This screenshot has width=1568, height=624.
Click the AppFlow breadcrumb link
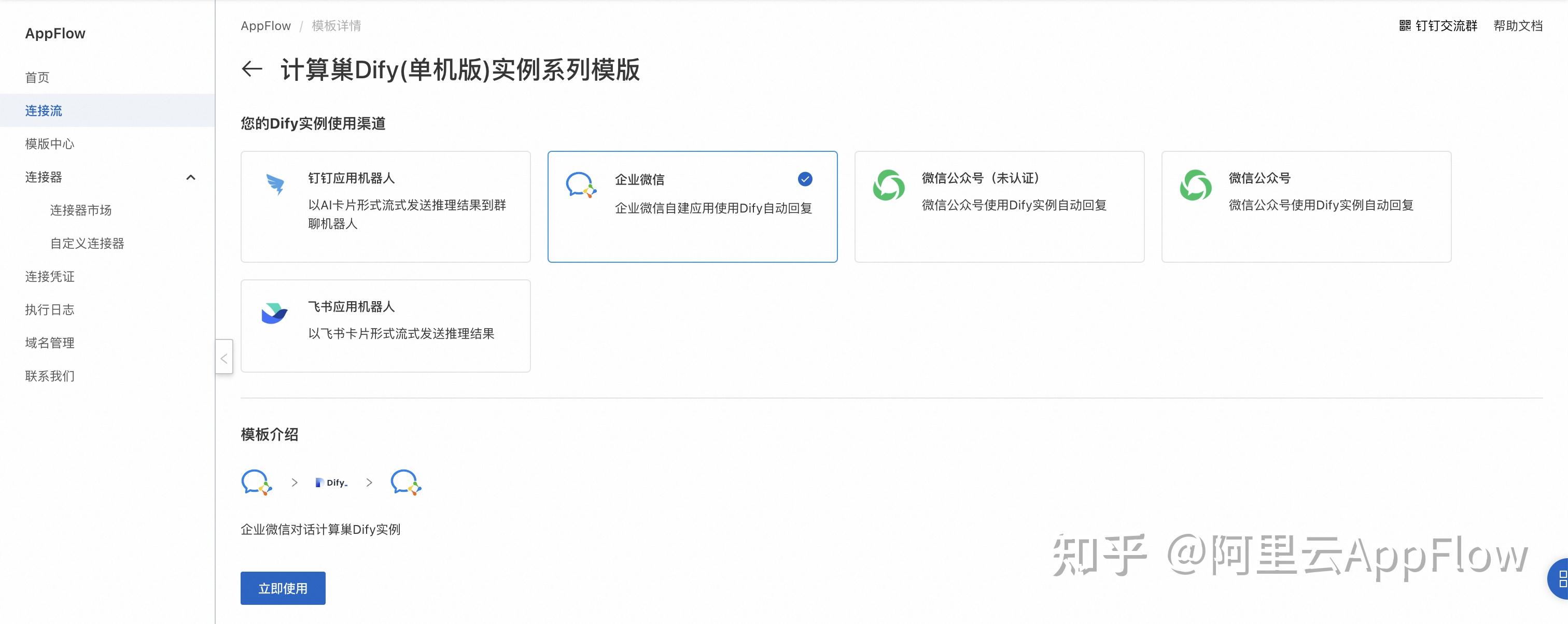[265, 25]
